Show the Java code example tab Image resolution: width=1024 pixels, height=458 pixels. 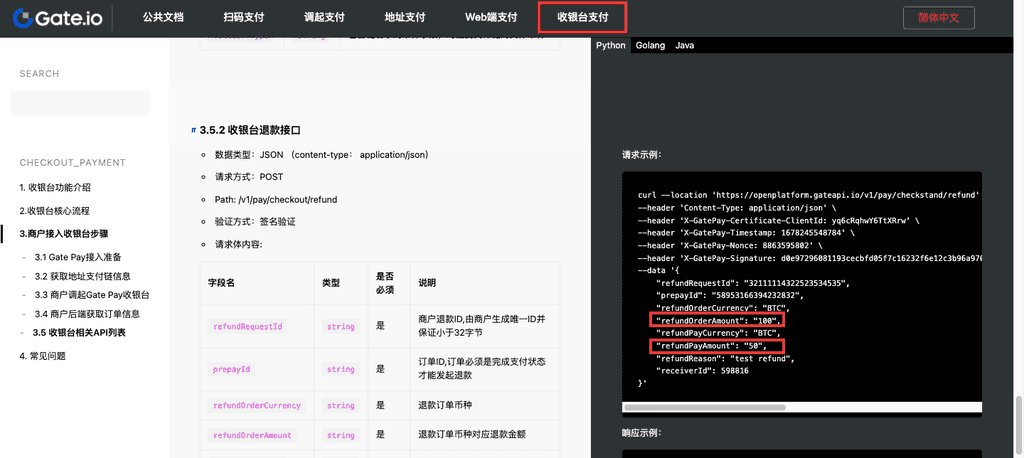[684, 45]
